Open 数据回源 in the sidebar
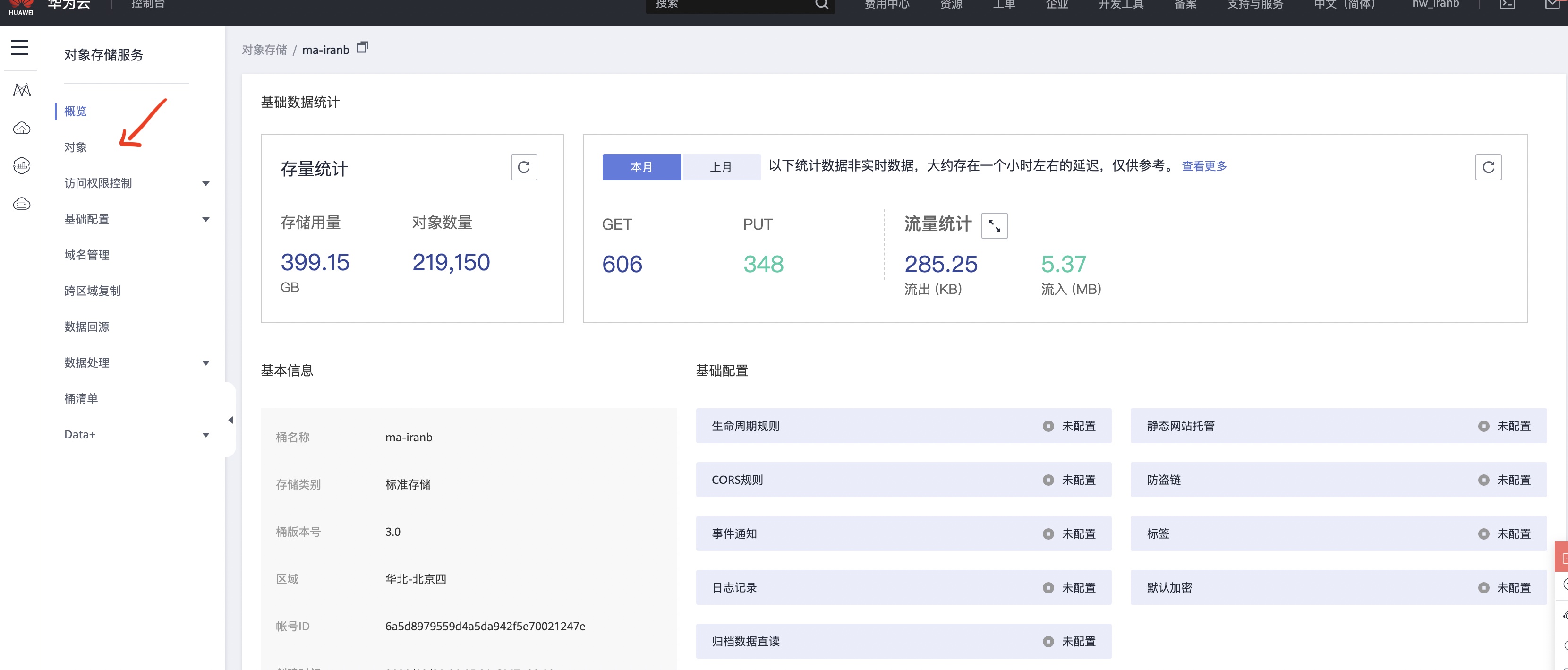The height and width of the screenshot is (670, 1568). point(87,326)
